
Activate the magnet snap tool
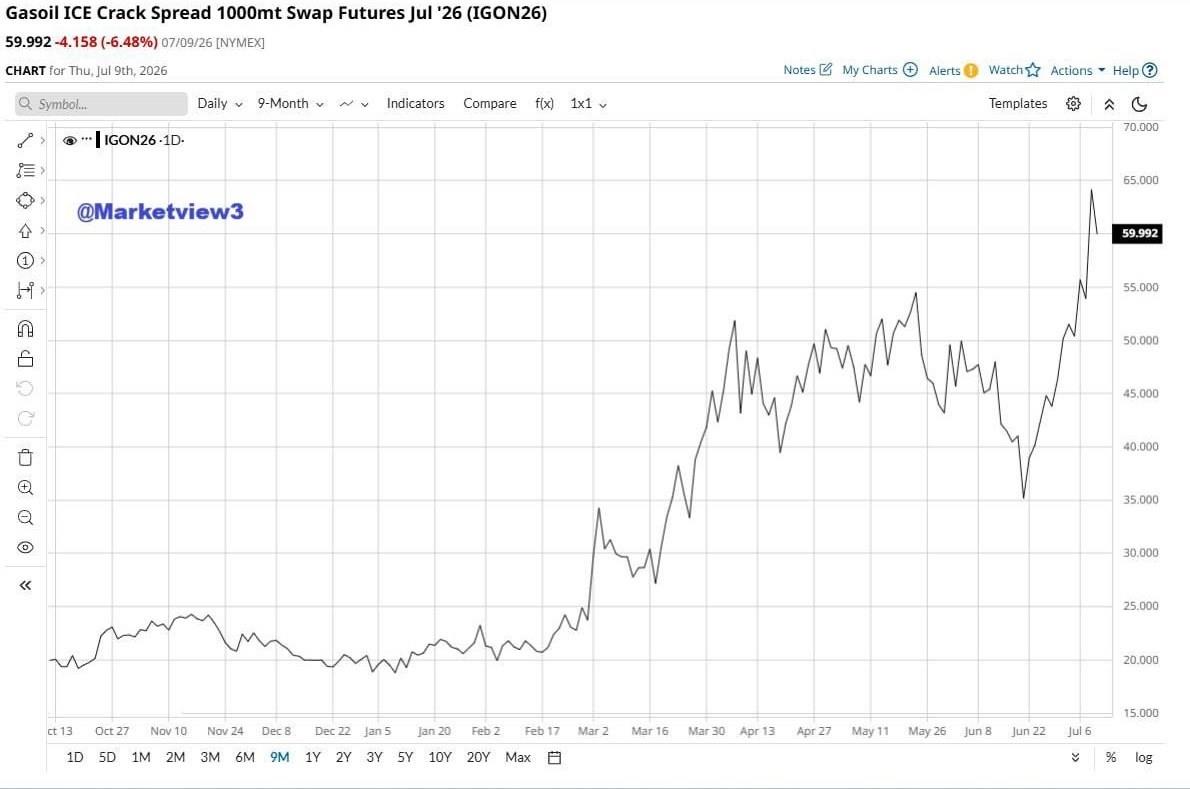(25, 328)
